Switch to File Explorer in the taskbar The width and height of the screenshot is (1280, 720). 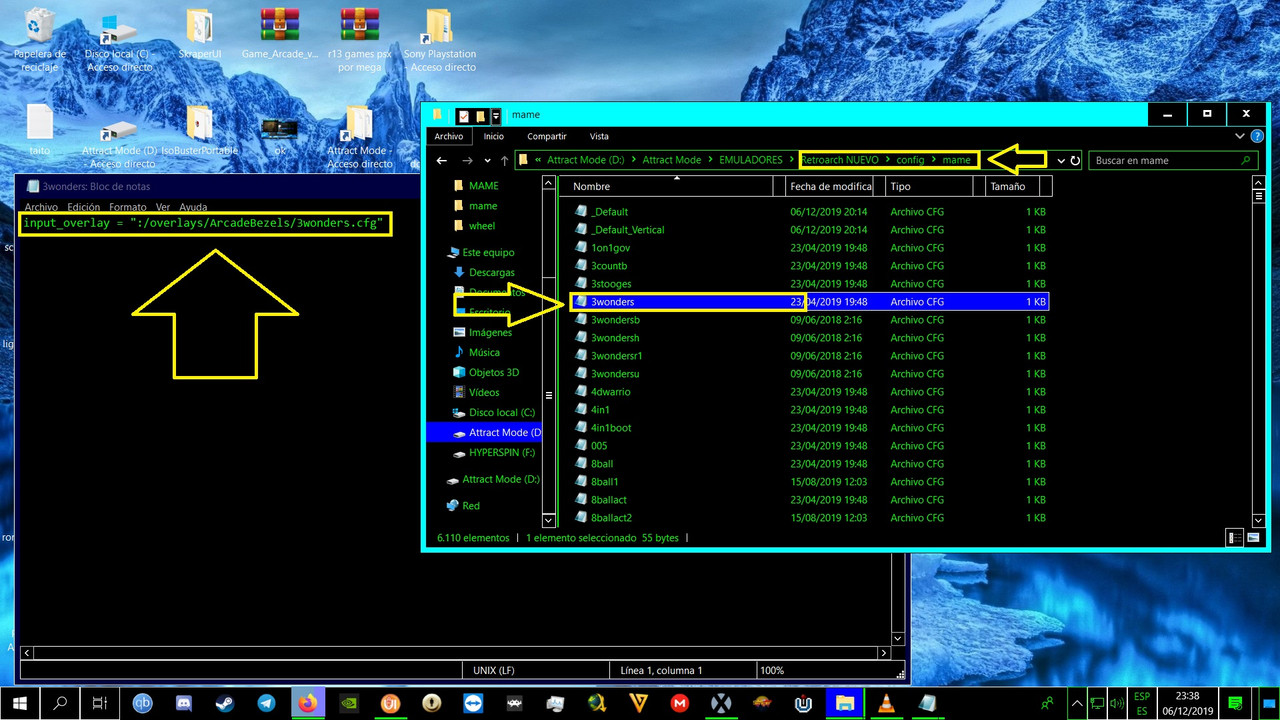pyautogui.click(x=845, y=703)
